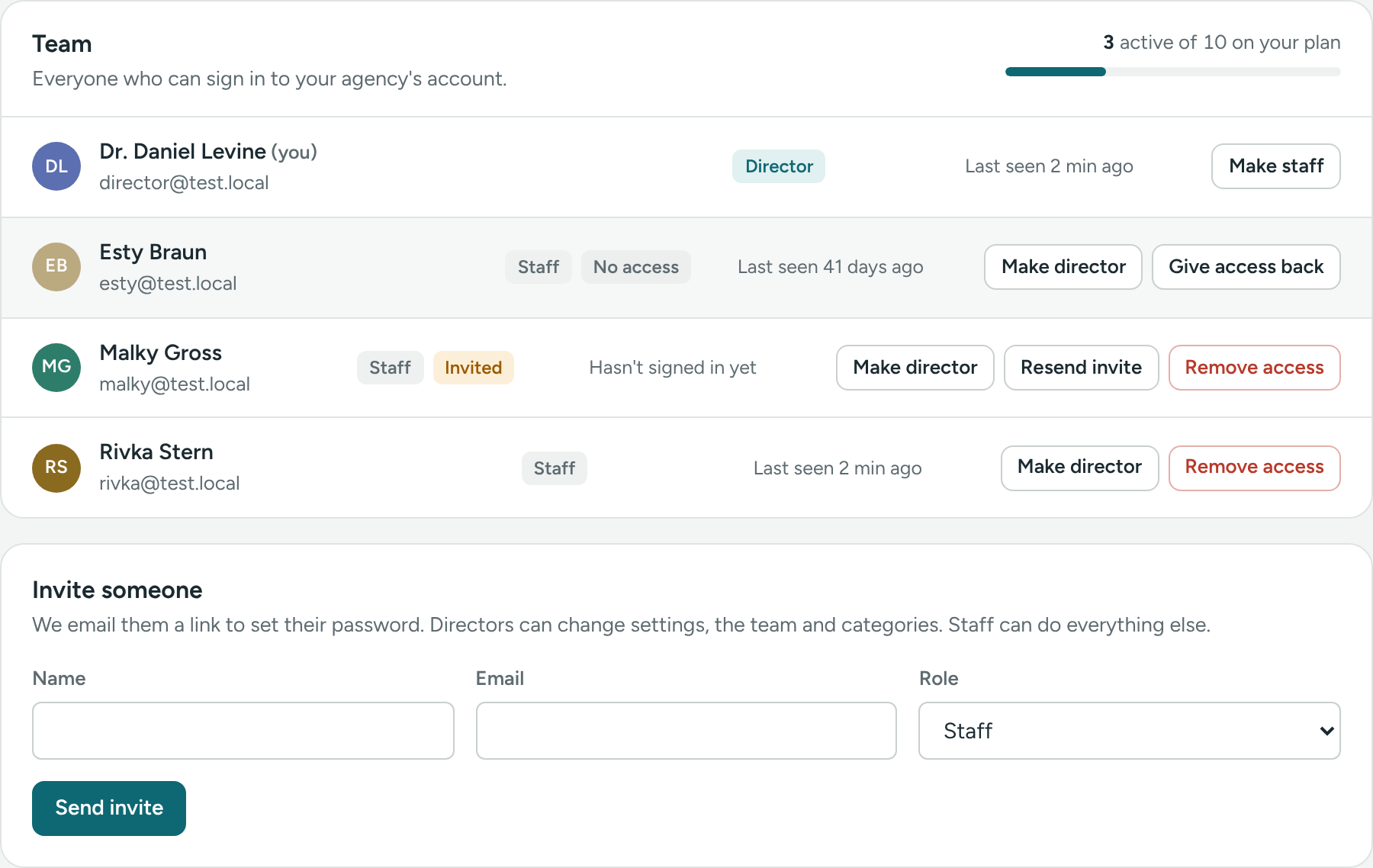The height and width of the screenshot is (868, 1373).
Task: Click the DL avatar for Dr. Daniel Levine
Action: 56,166
